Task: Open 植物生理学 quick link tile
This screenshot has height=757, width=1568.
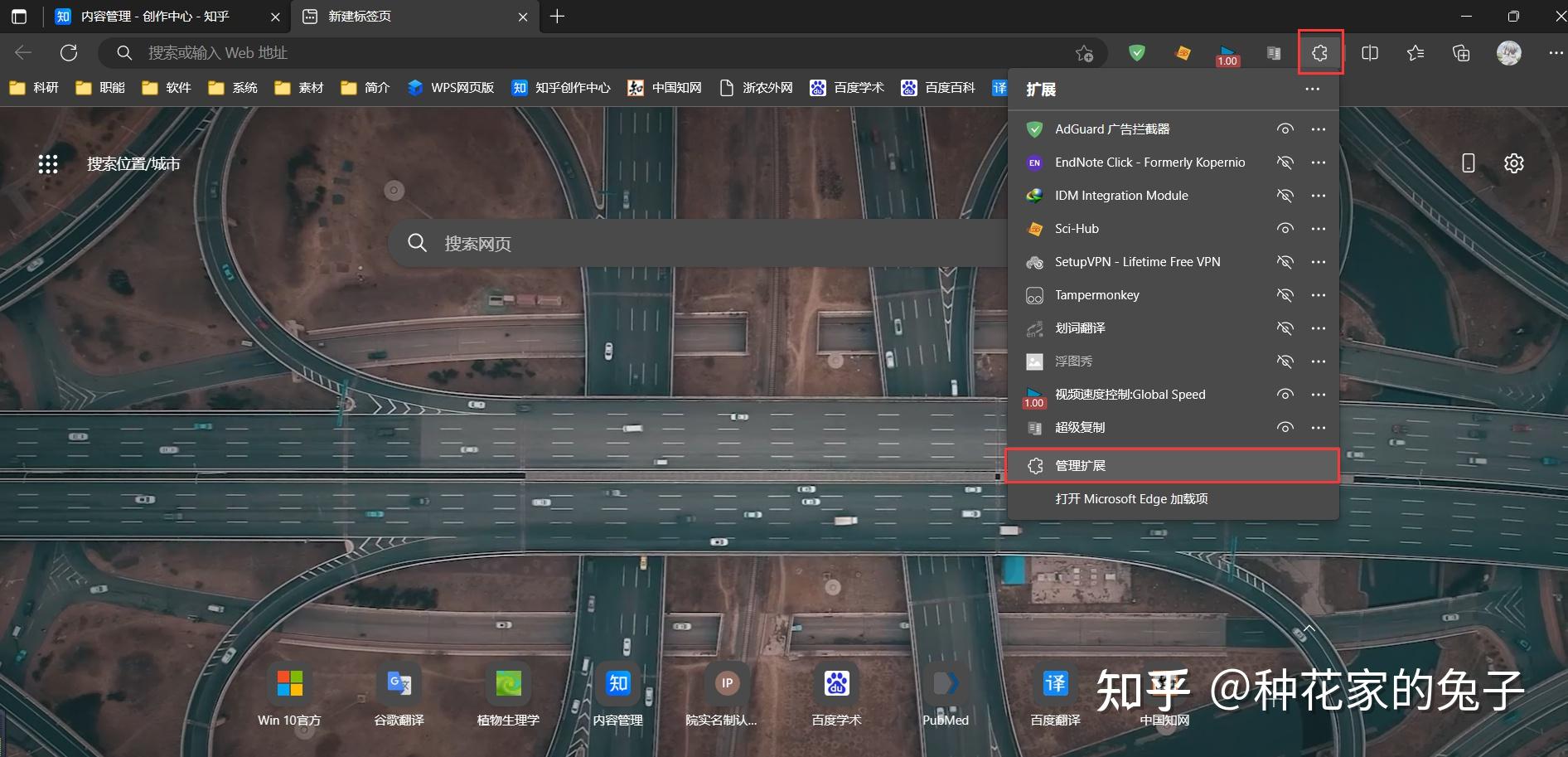Action: click(508, 695)
